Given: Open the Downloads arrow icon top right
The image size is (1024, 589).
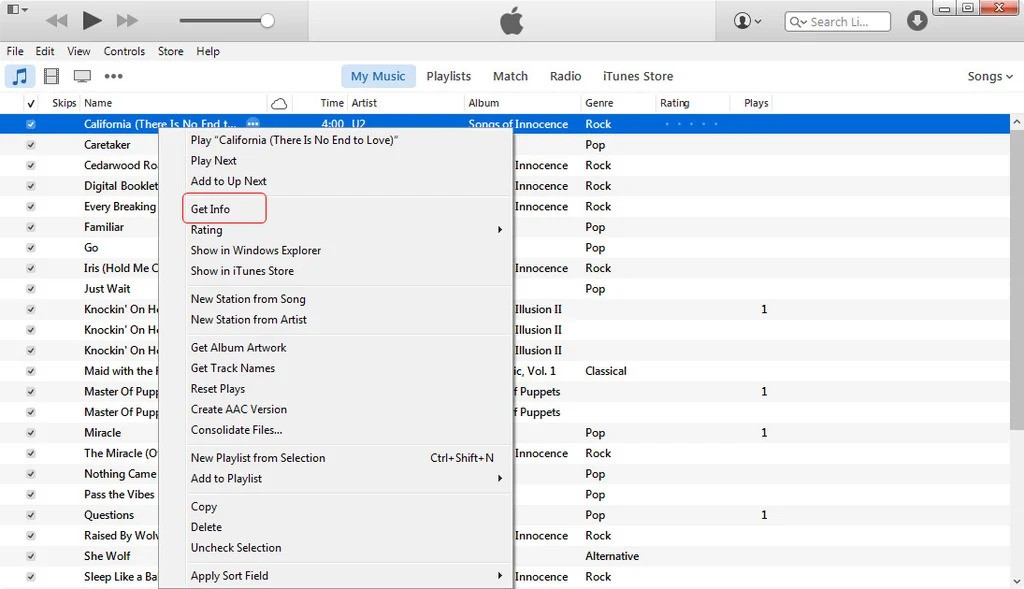Looking at the screenshot, I should (x=917, y=19).
